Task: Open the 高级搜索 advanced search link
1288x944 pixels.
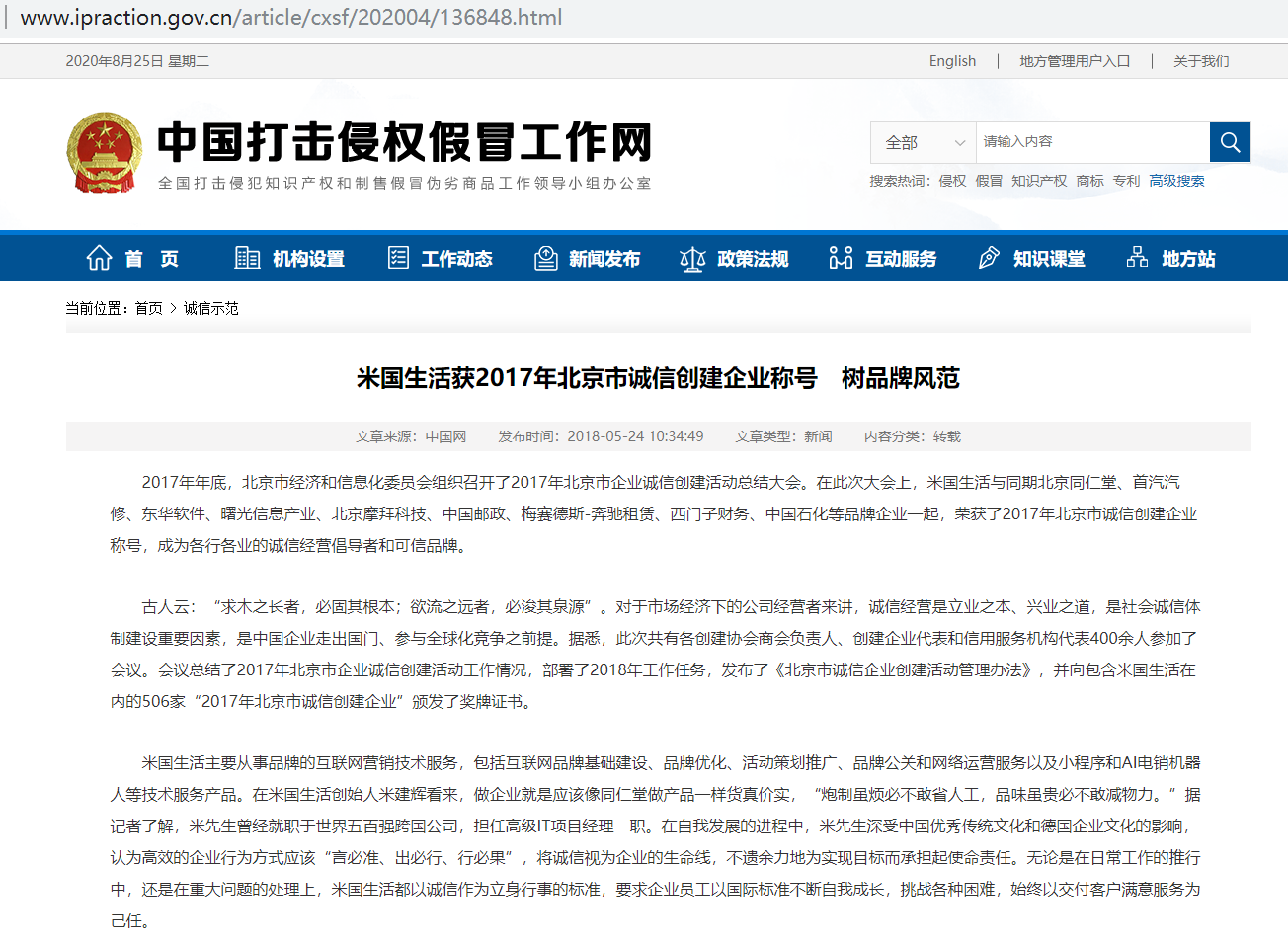Action: tap(1176, 181)
